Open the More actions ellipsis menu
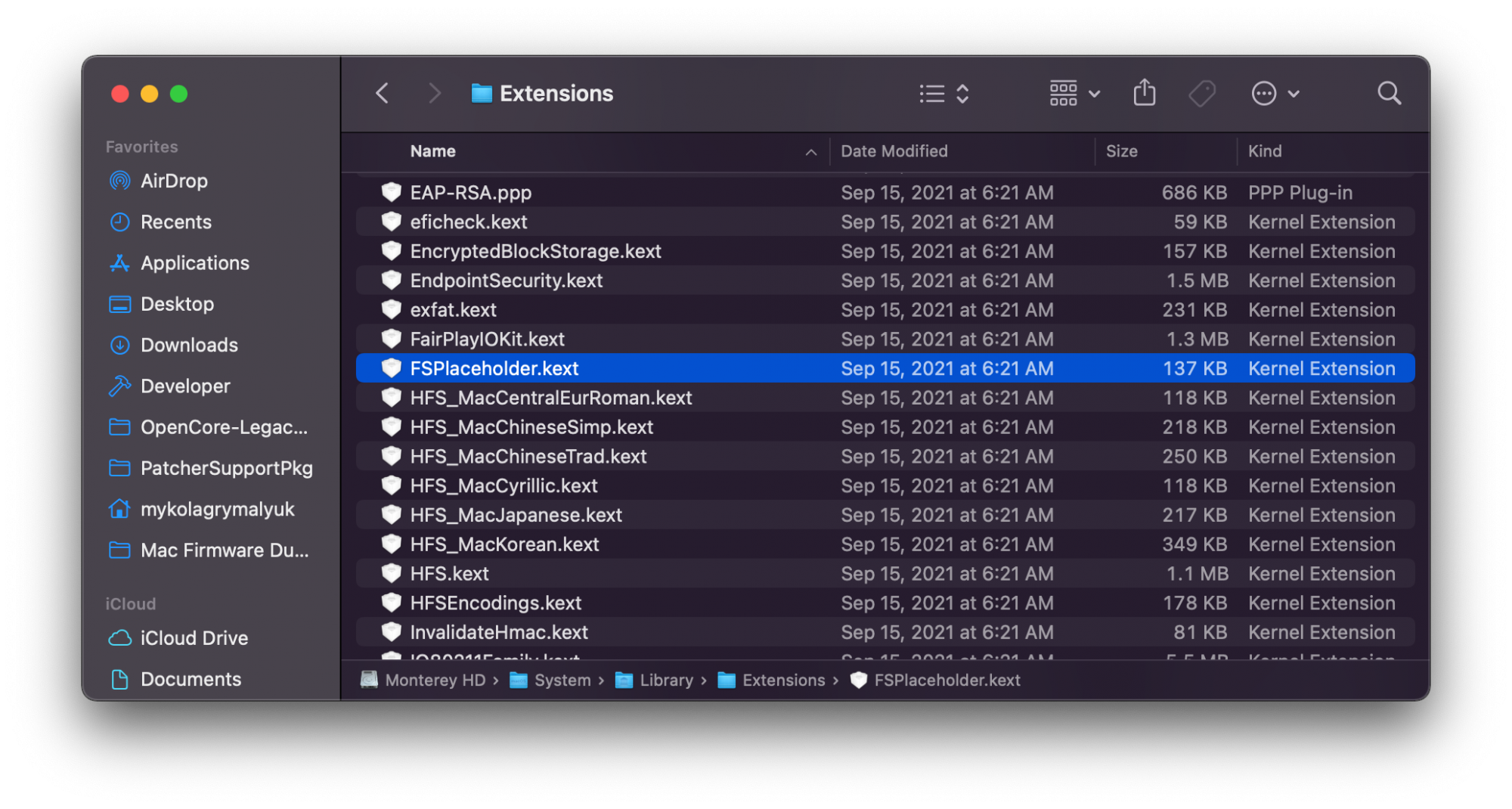Image resolution: width=1512 pixels, height=809 pixels. pyautogui.click(x=1275, y=94)
